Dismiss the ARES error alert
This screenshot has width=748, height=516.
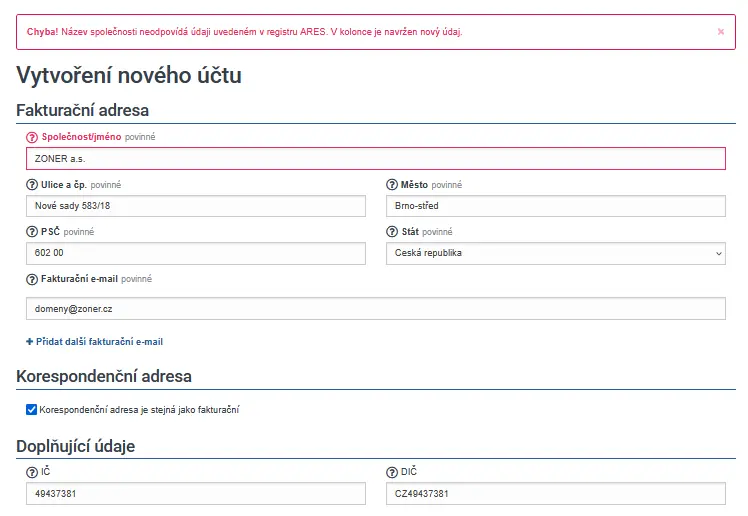[x=720, y=32]
